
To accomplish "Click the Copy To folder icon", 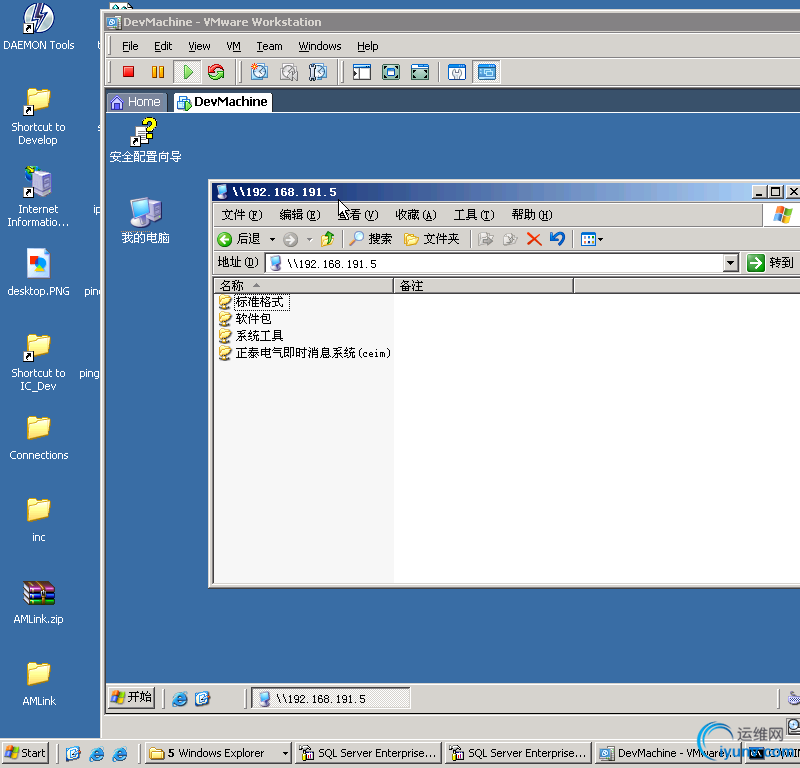I will click(x=510, y=239).
